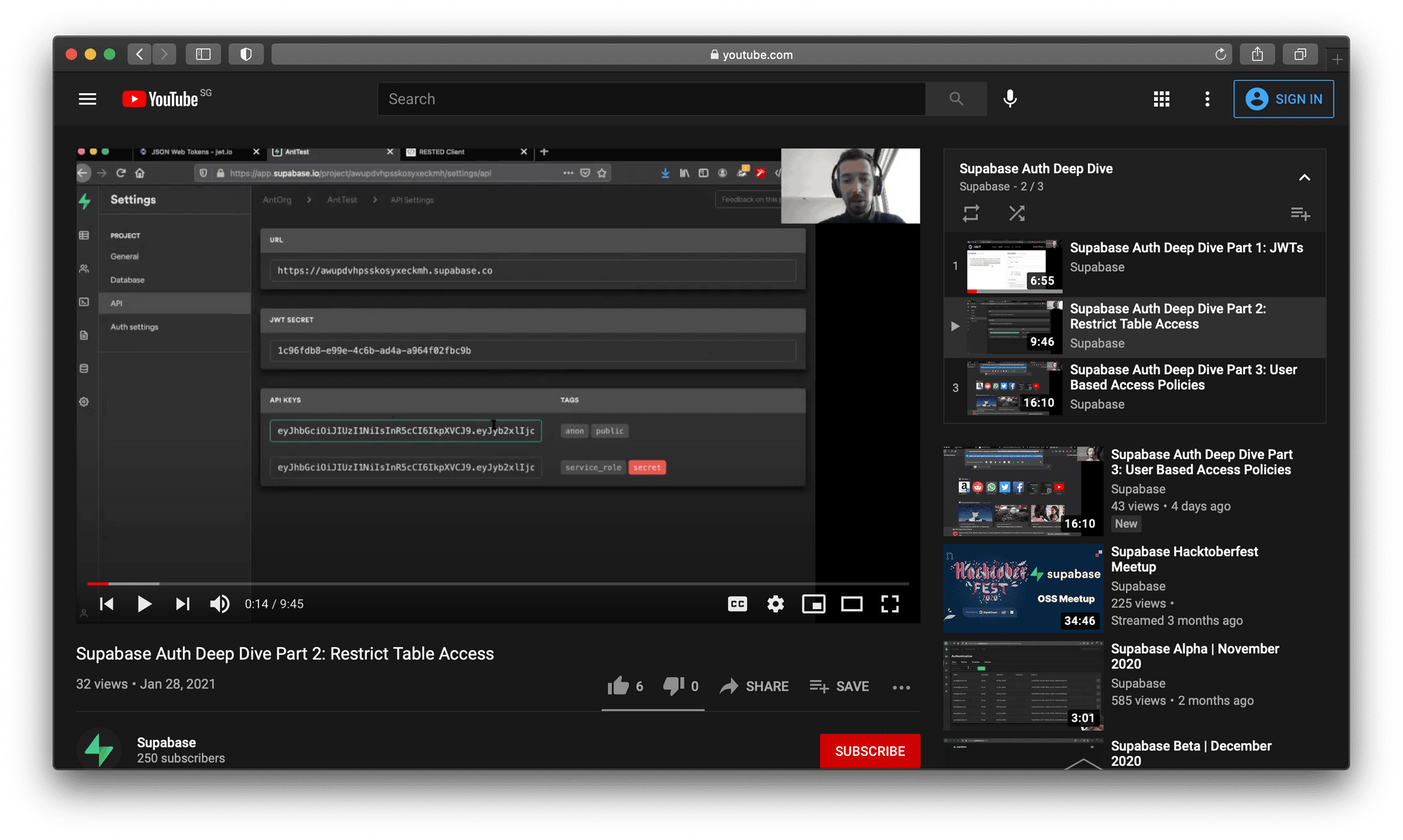Focus the YouTube search field
This screenshot has height=840, width=1403.
tap(652, 99)
